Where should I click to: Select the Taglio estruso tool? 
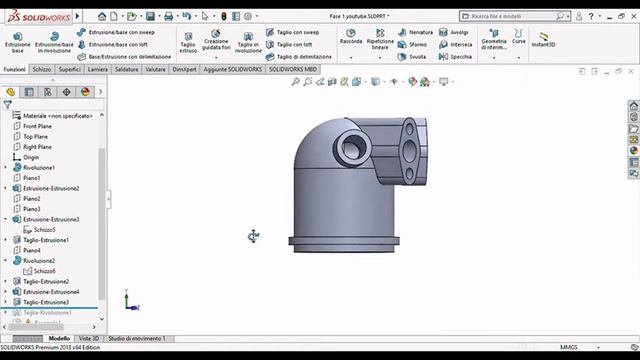click(188, 42)
